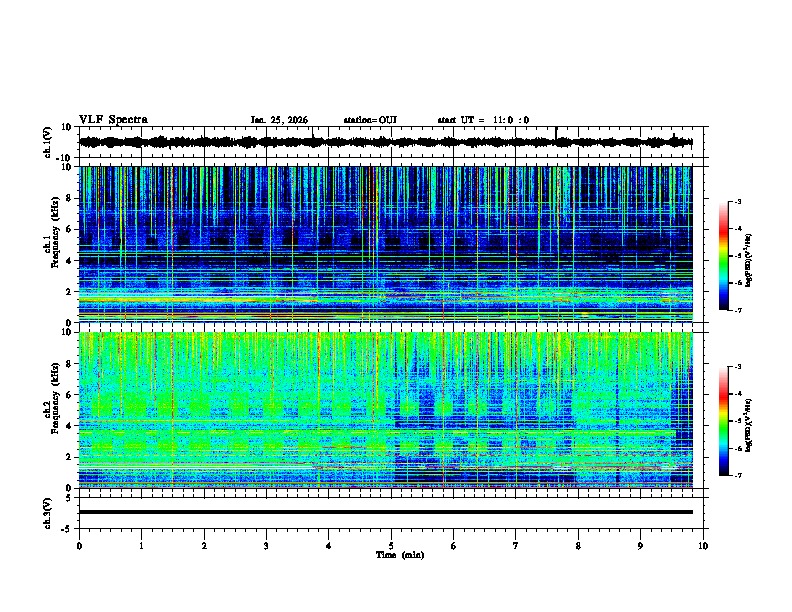Image resolution: width=792 pixels, height=612 pixels.
Task: Click inside the ch.2 spectrogram panel
Action: 385,410
